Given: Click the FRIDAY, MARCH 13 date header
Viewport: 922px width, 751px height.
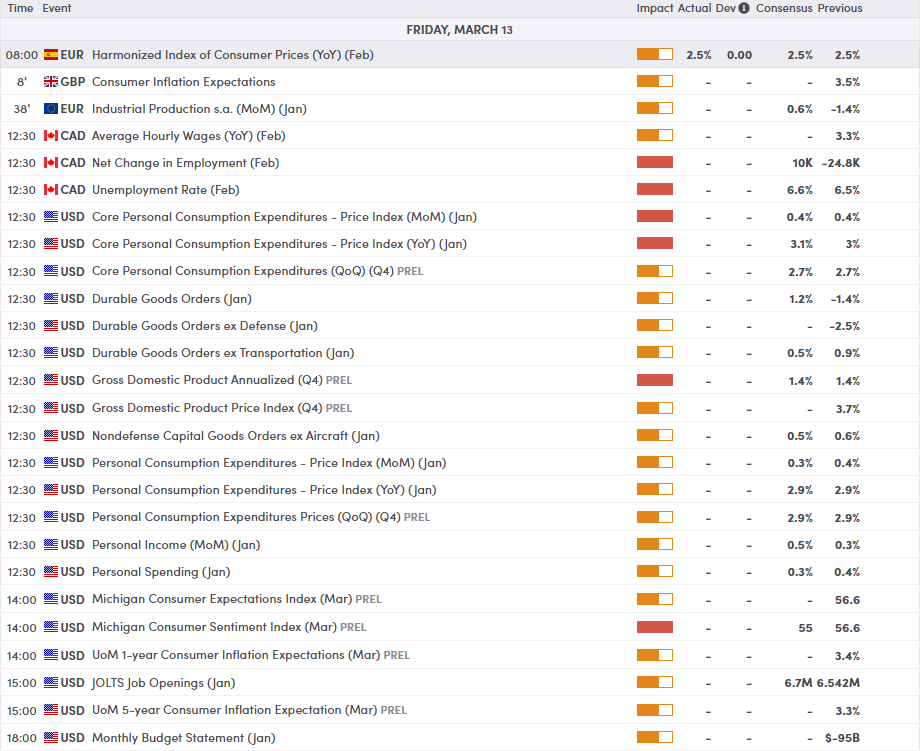Looking at the screenshot, I should [x=459, y=30].
